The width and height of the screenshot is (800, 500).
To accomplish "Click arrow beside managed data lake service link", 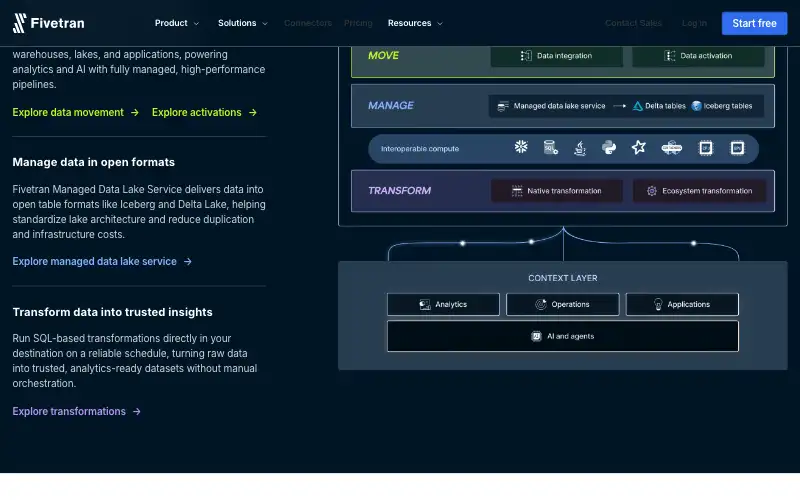I will [x=188, y=261].
